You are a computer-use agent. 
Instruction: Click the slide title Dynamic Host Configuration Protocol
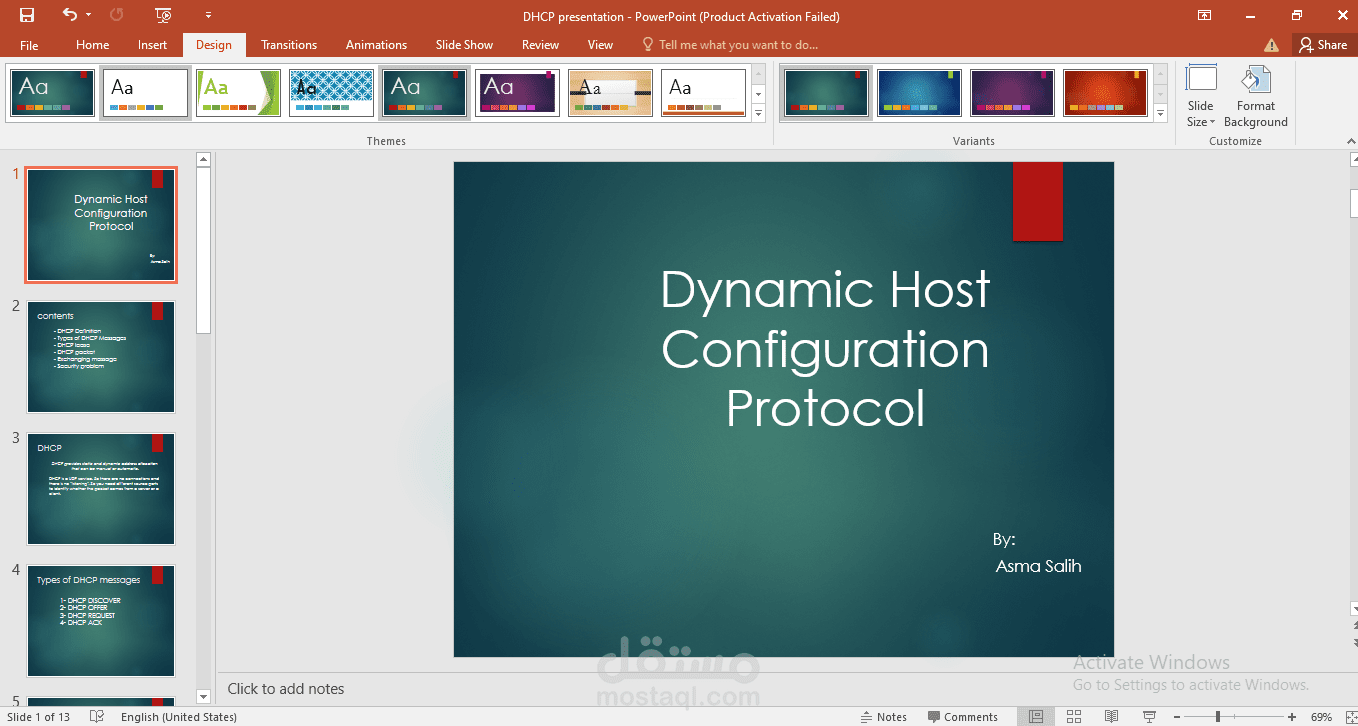click(x=825, y=348)
